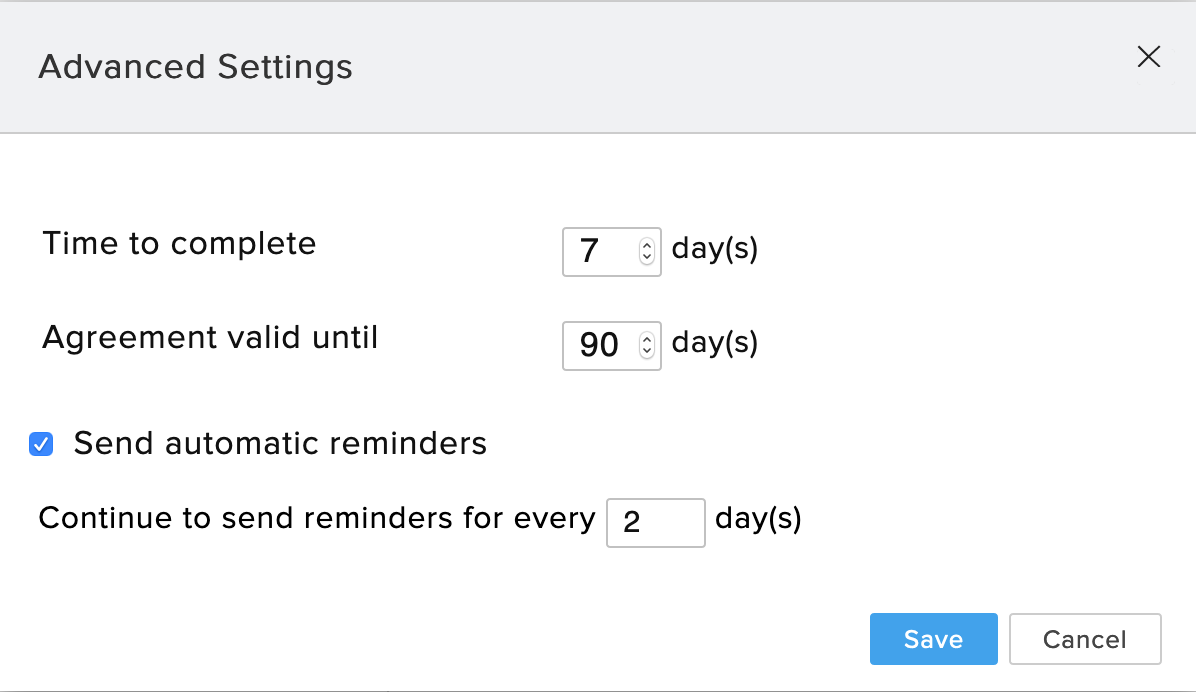This screenshot has height=692, width=1196.
Task: Focus the reminder interval days field
Action: coord(655,522)
